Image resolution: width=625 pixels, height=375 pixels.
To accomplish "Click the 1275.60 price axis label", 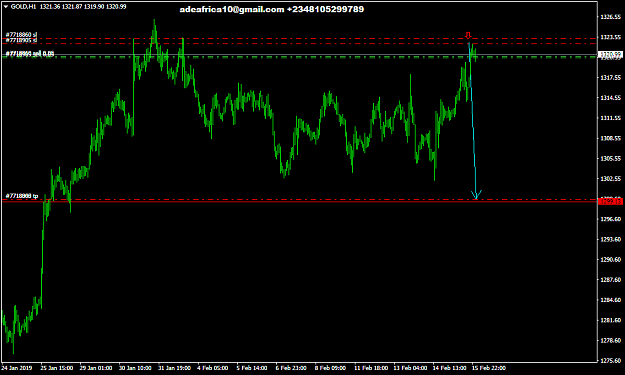I will [x=611, y=361].
